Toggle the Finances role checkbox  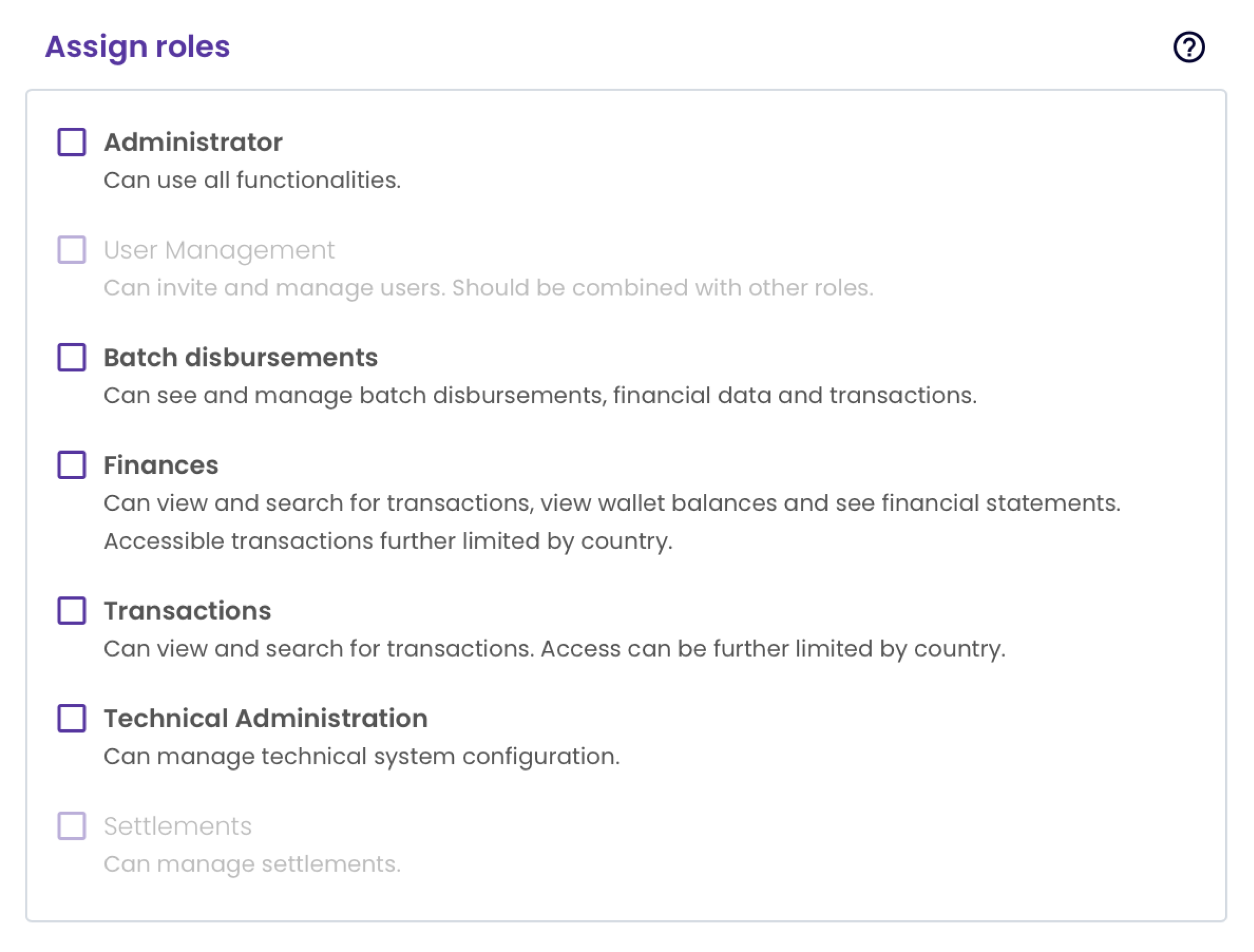coord(72,465)
